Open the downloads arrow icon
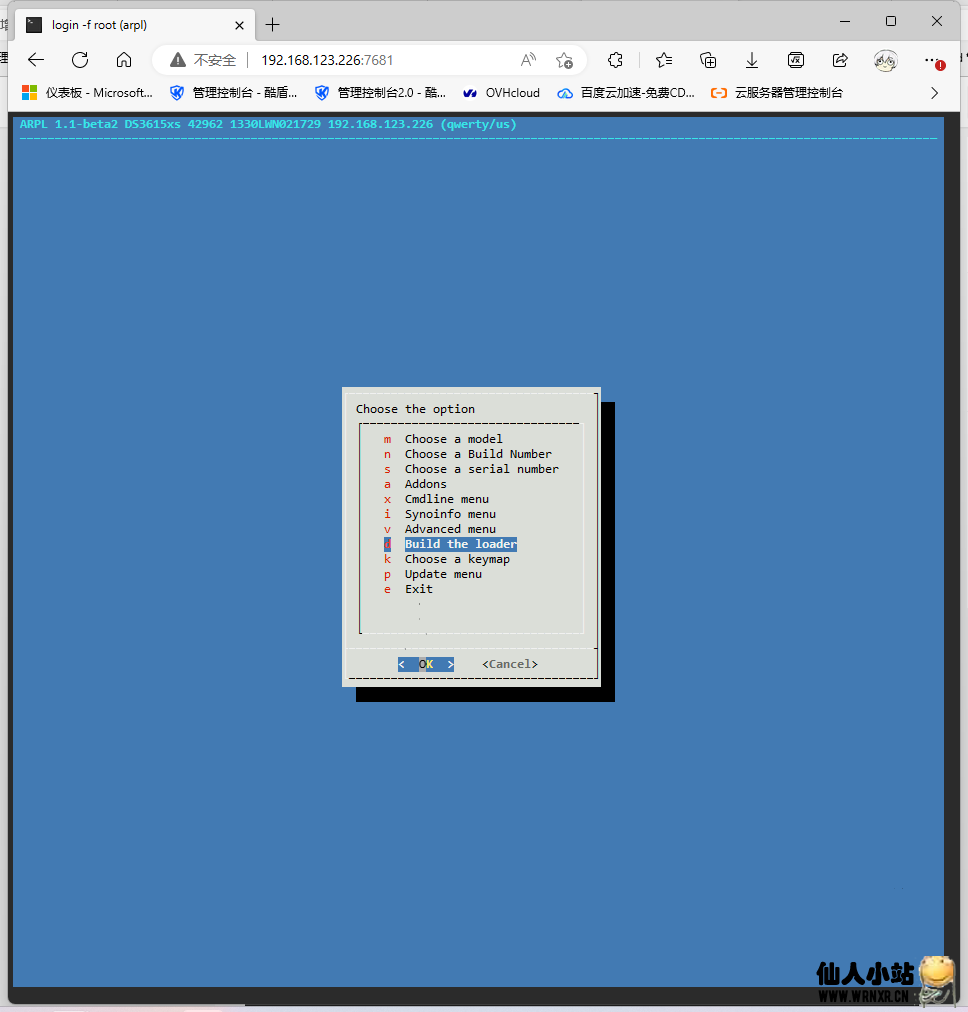The height and width of the screenshot is (1012, 968). (x=752, y=60)
